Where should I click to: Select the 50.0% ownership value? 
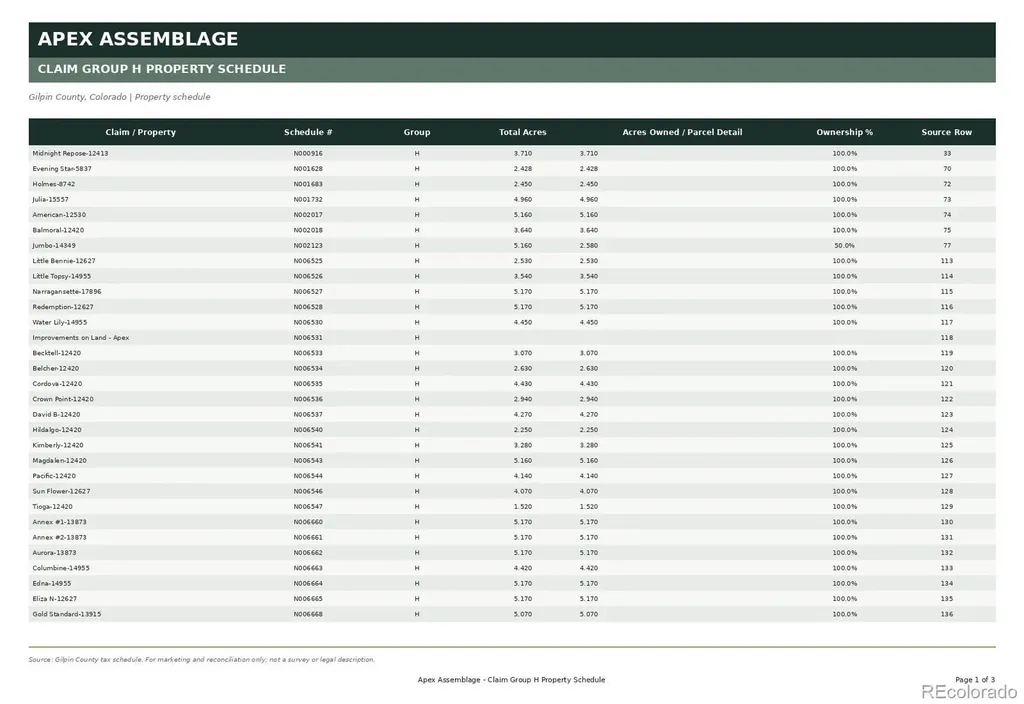(844, 246)
